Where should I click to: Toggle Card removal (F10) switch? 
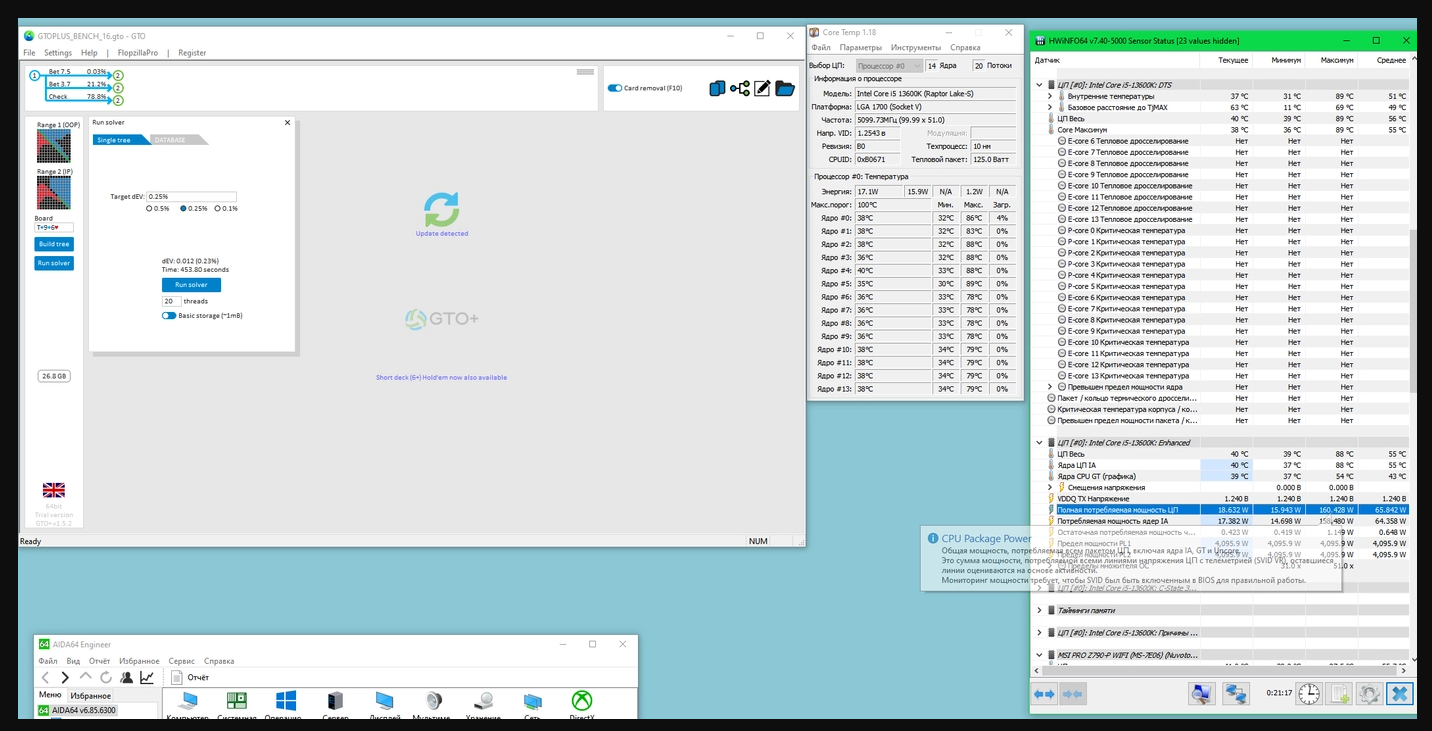coord(615,88)
